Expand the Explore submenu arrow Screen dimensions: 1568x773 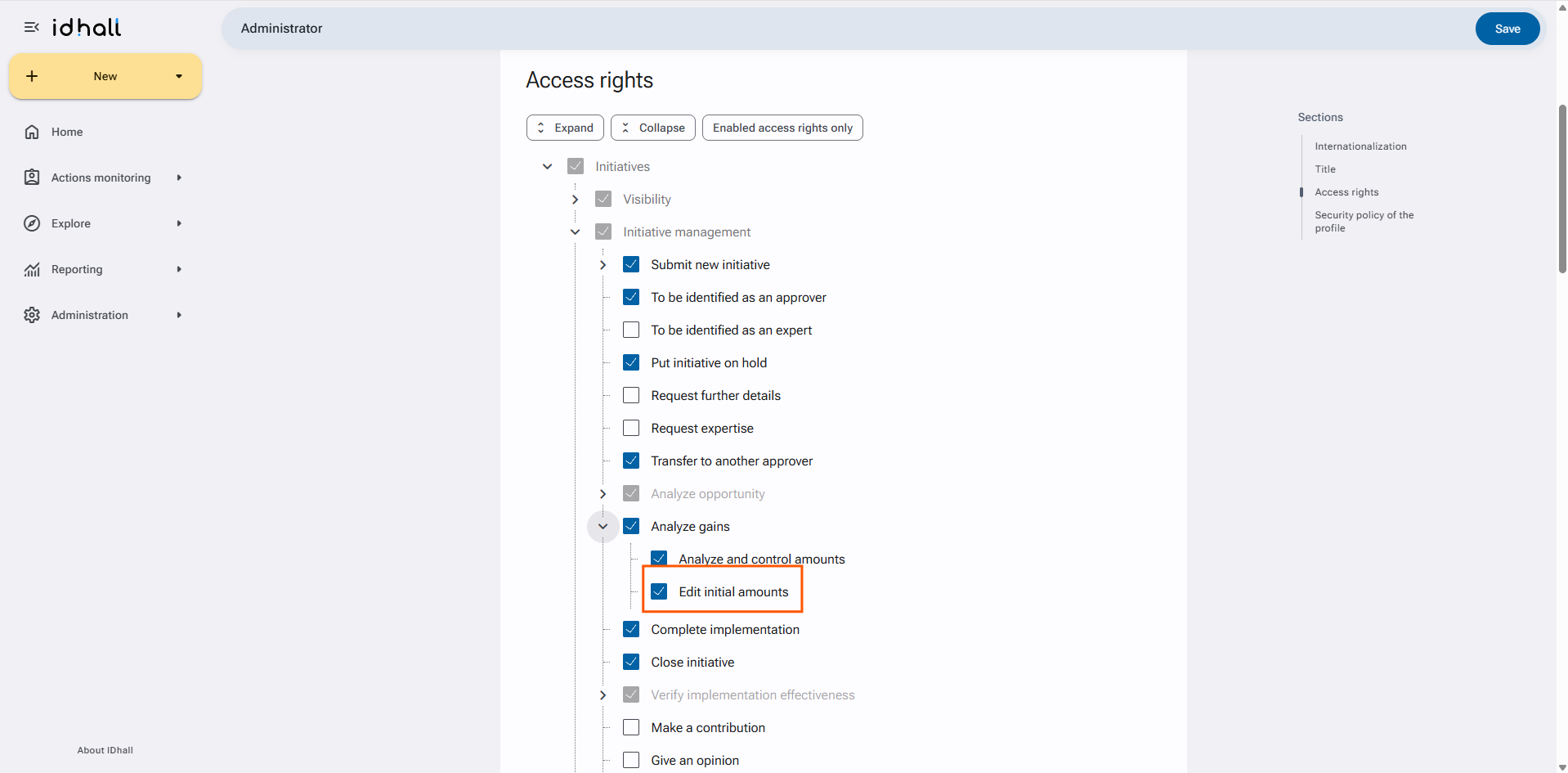click(179, 223)
